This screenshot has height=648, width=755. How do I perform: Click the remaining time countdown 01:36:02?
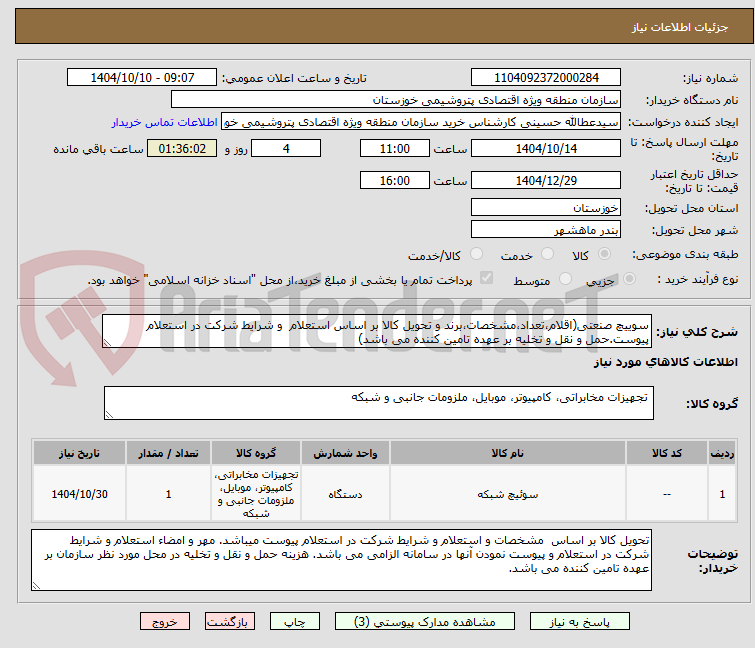182,148
